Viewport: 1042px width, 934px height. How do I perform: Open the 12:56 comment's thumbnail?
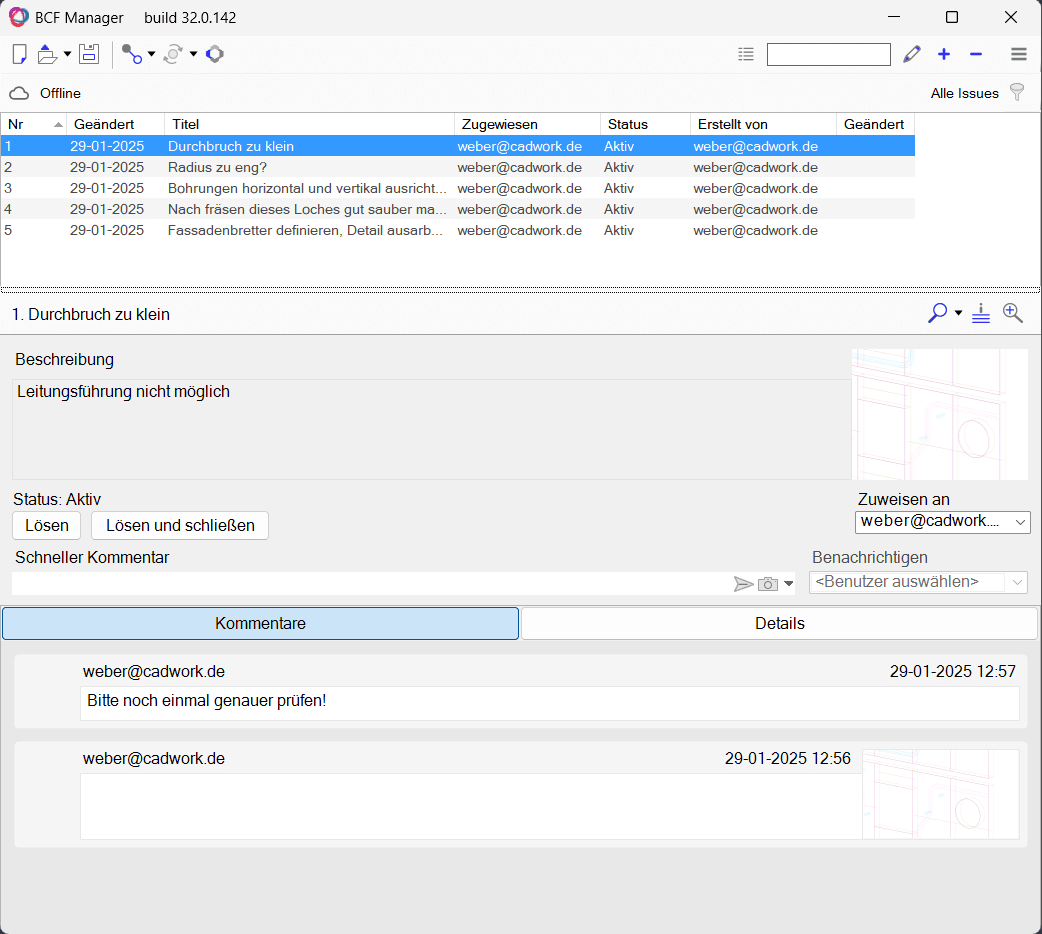940,794
